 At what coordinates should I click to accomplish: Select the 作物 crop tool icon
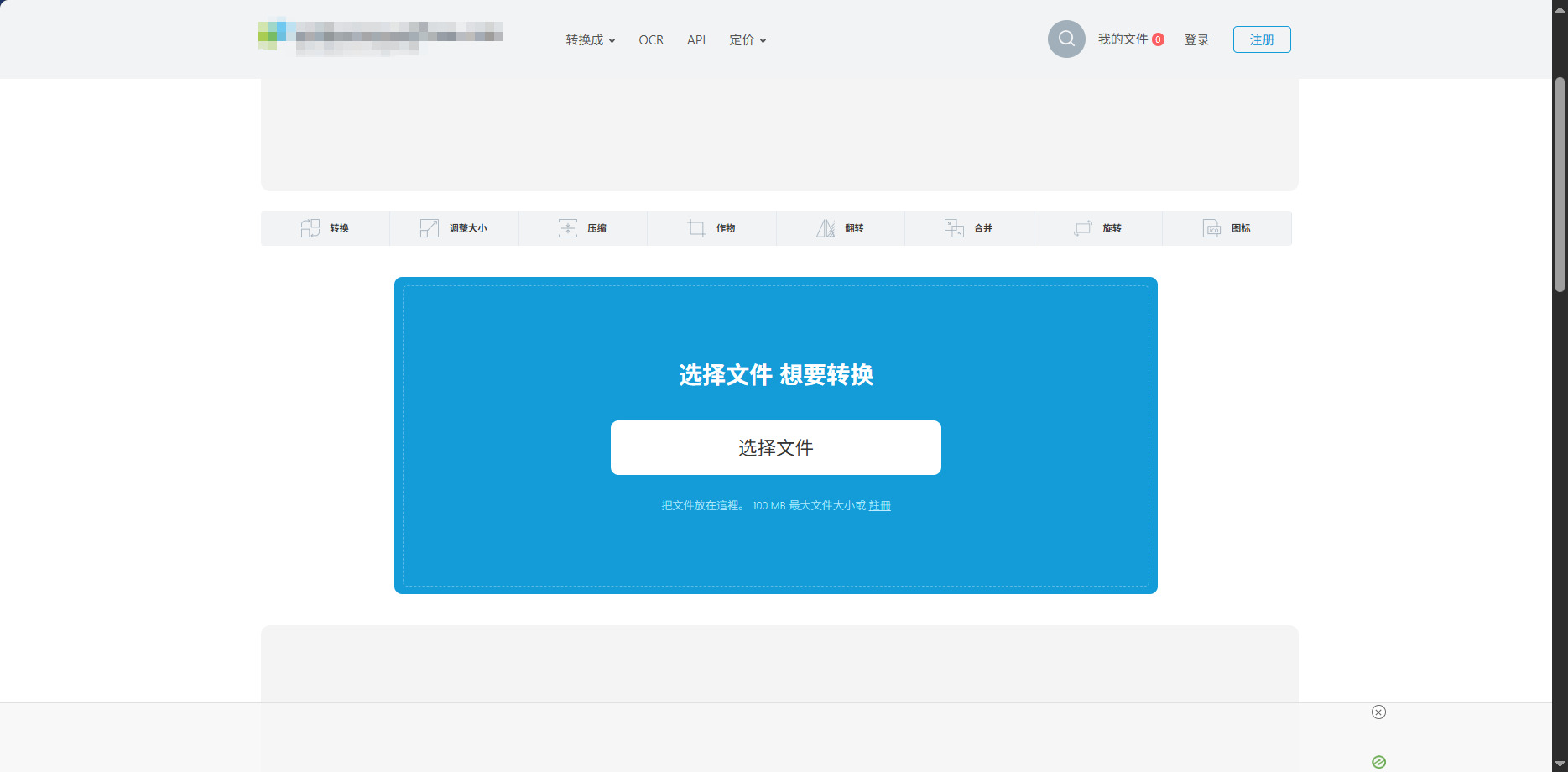[696, 228]
